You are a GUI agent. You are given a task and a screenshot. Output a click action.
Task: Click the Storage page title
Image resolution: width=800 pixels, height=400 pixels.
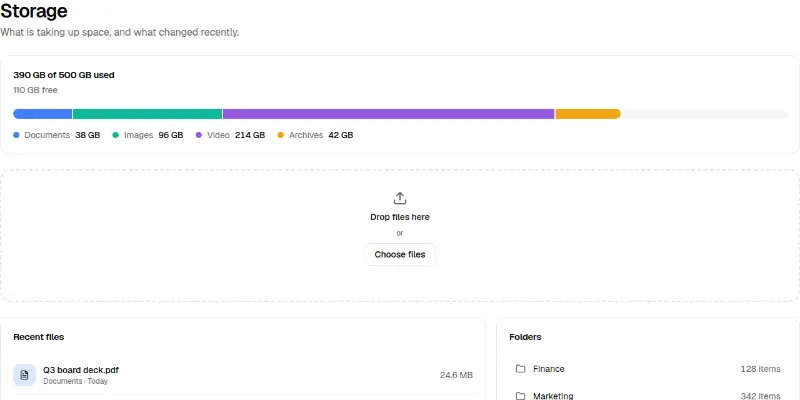pyautogui.click(x=34, y=11)
